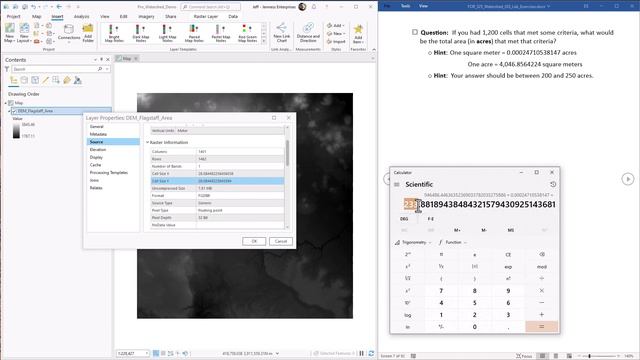Select List By Labeling icon in Contents
This screenshot has width=640, height=360.
pos(67,80)
